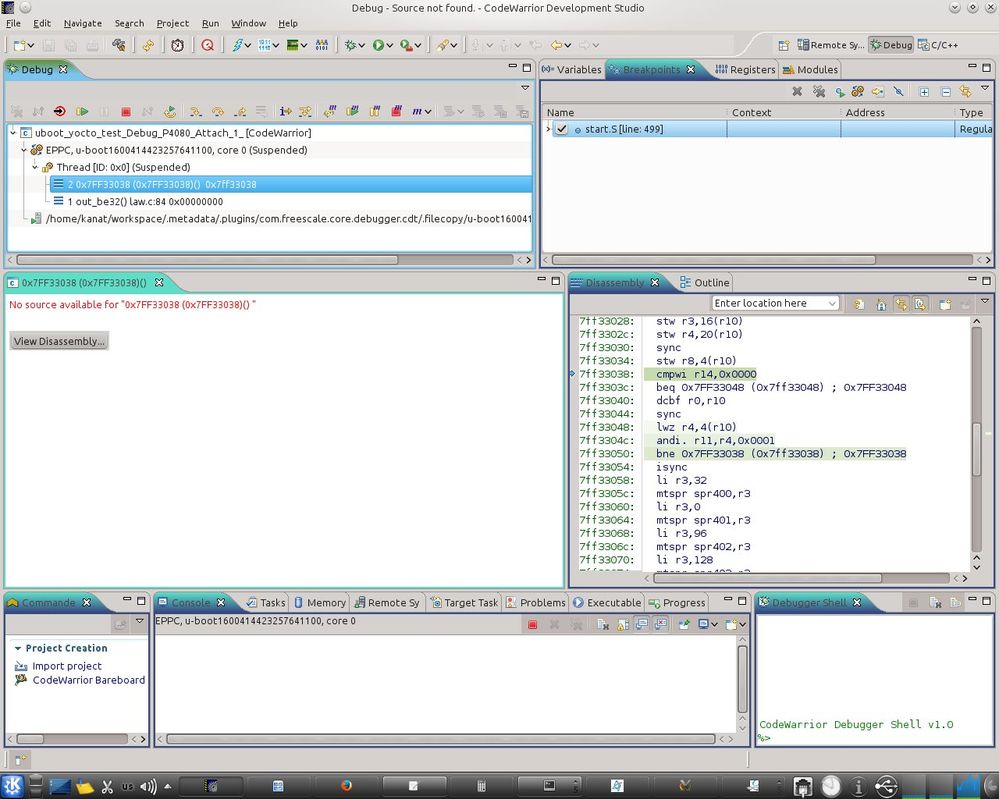Toggle Skip All Breakpoints icon
Viewport: 999px width, 799px height.
pos(898,92)
